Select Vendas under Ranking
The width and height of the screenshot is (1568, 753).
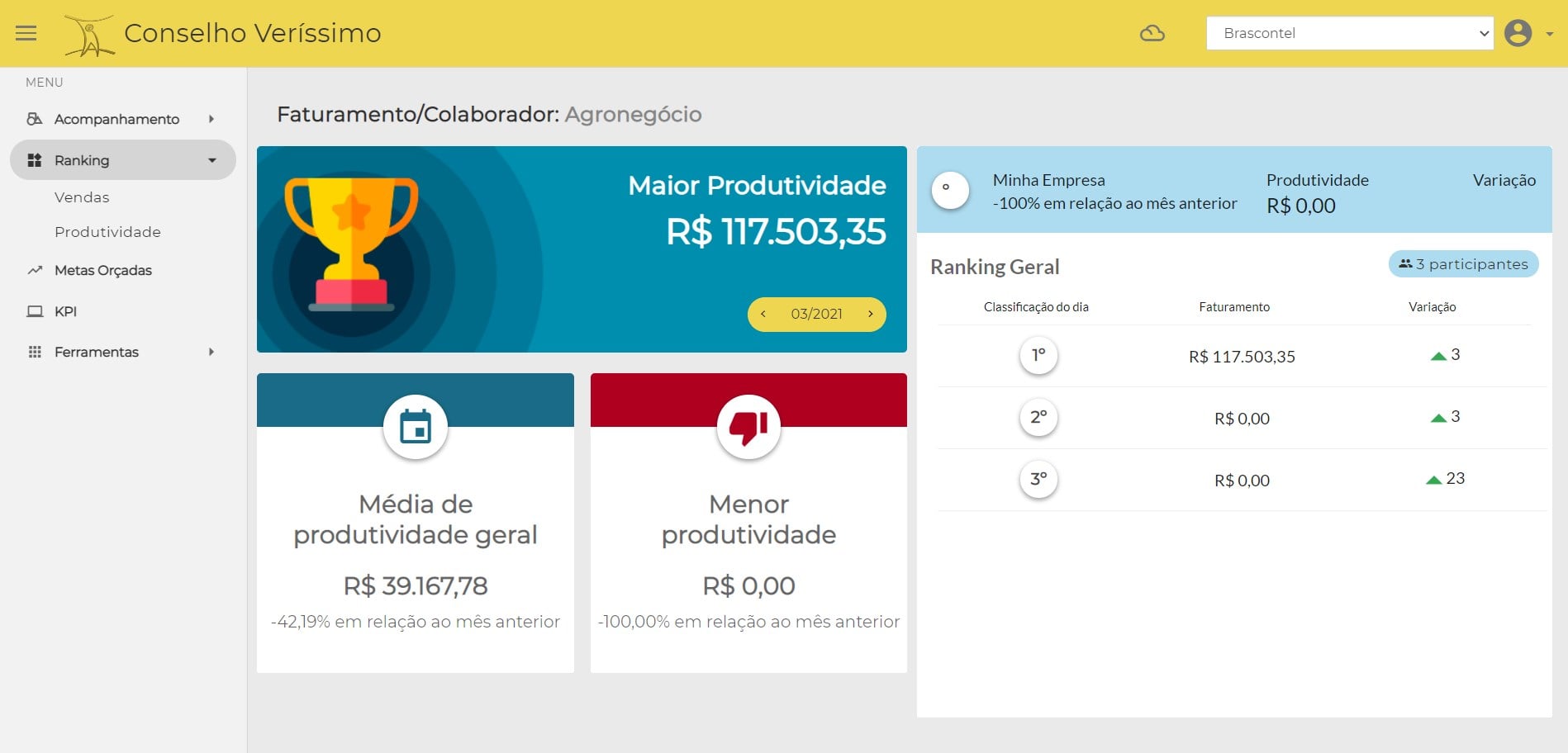(x=82, y=197)
